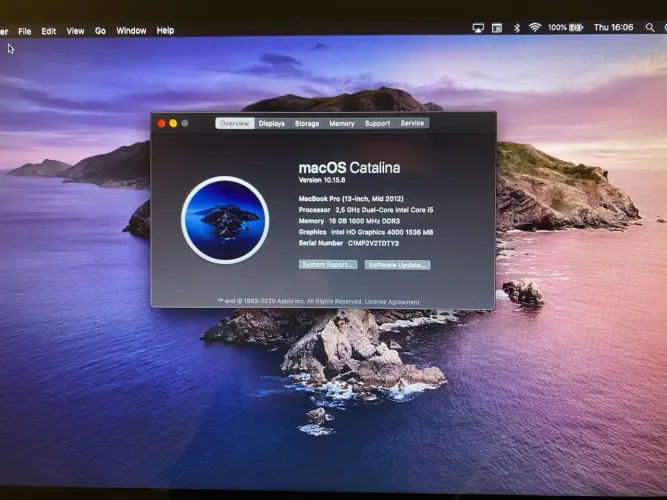The height and width of the screenshot is (500, 667).
Task: Open the File menu
Action: point(25,31)
